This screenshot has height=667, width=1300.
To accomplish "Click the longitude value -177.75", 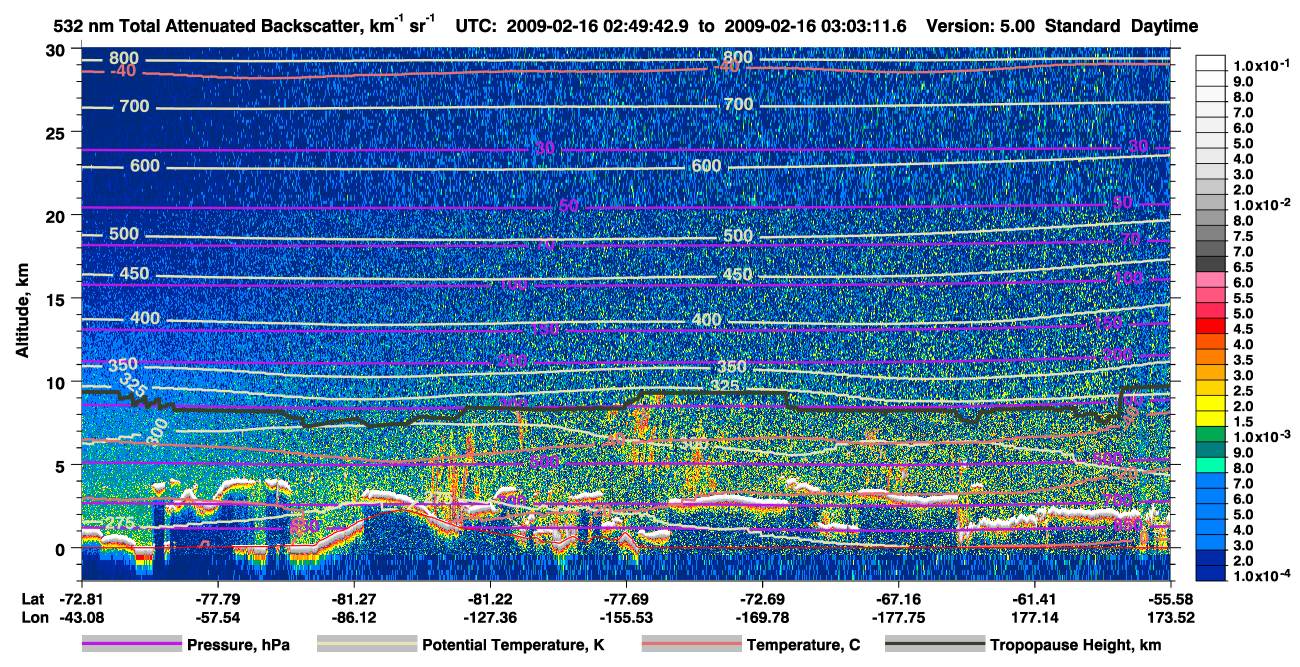I will [898, 618].
